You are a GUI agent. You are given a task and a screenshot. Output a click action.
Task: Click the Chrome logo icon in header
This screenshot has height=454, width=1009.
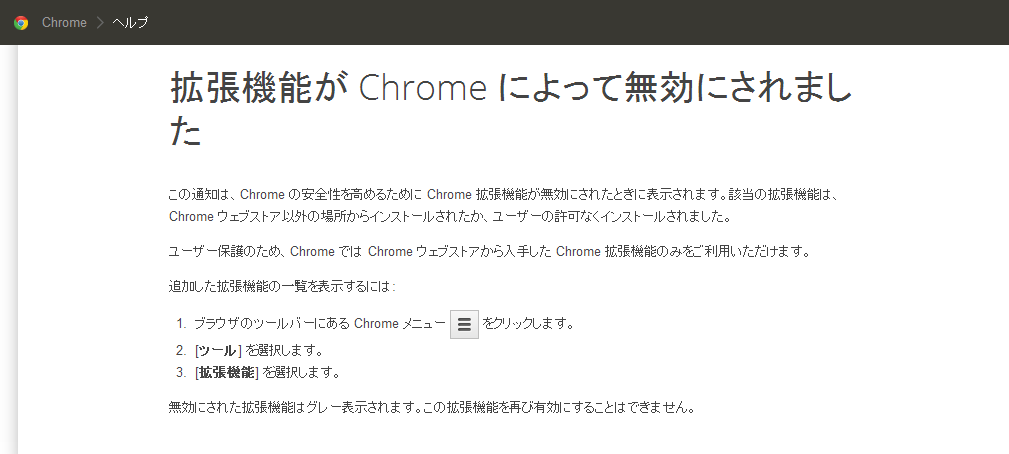click(21, 22)
